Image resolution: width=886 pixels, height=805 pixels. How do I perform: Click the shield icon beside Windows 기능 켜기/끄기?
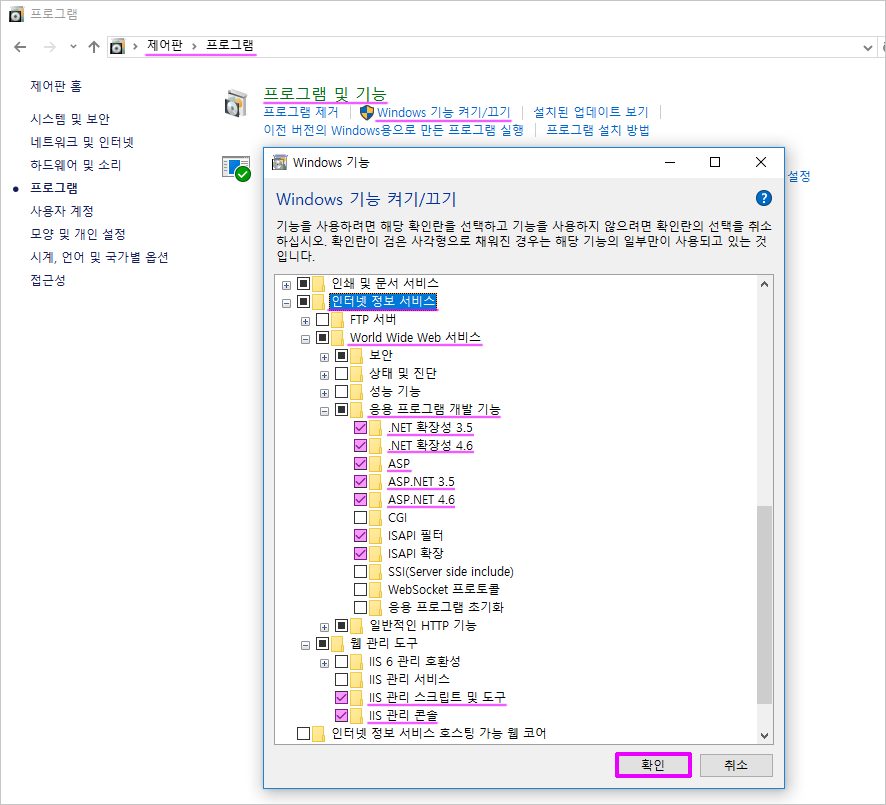pos(367,111)
